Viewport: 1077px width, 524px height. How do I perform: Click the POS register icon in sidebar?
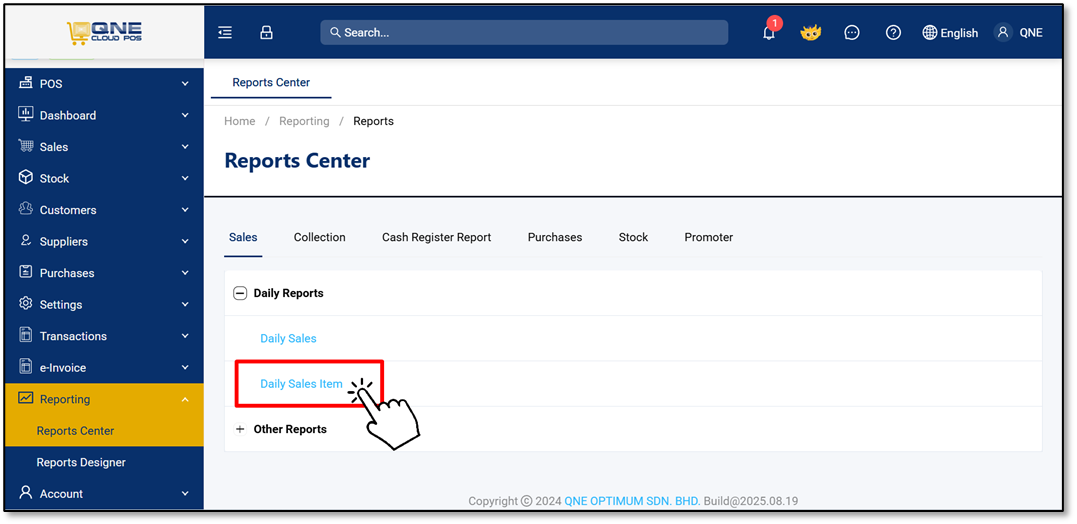pyautogui.click(x=25, y=83)
